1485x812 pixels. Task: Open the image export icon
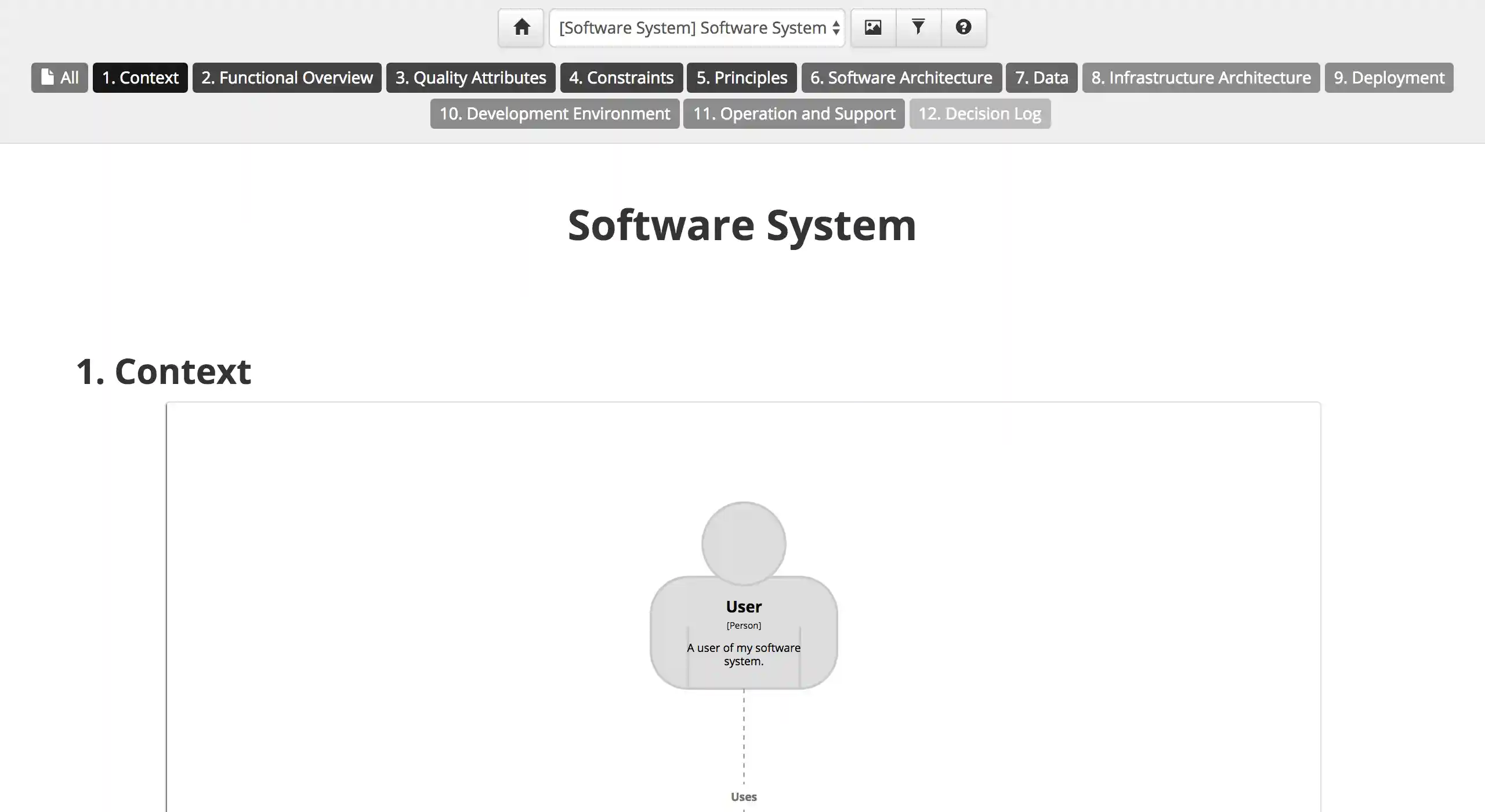874,27
